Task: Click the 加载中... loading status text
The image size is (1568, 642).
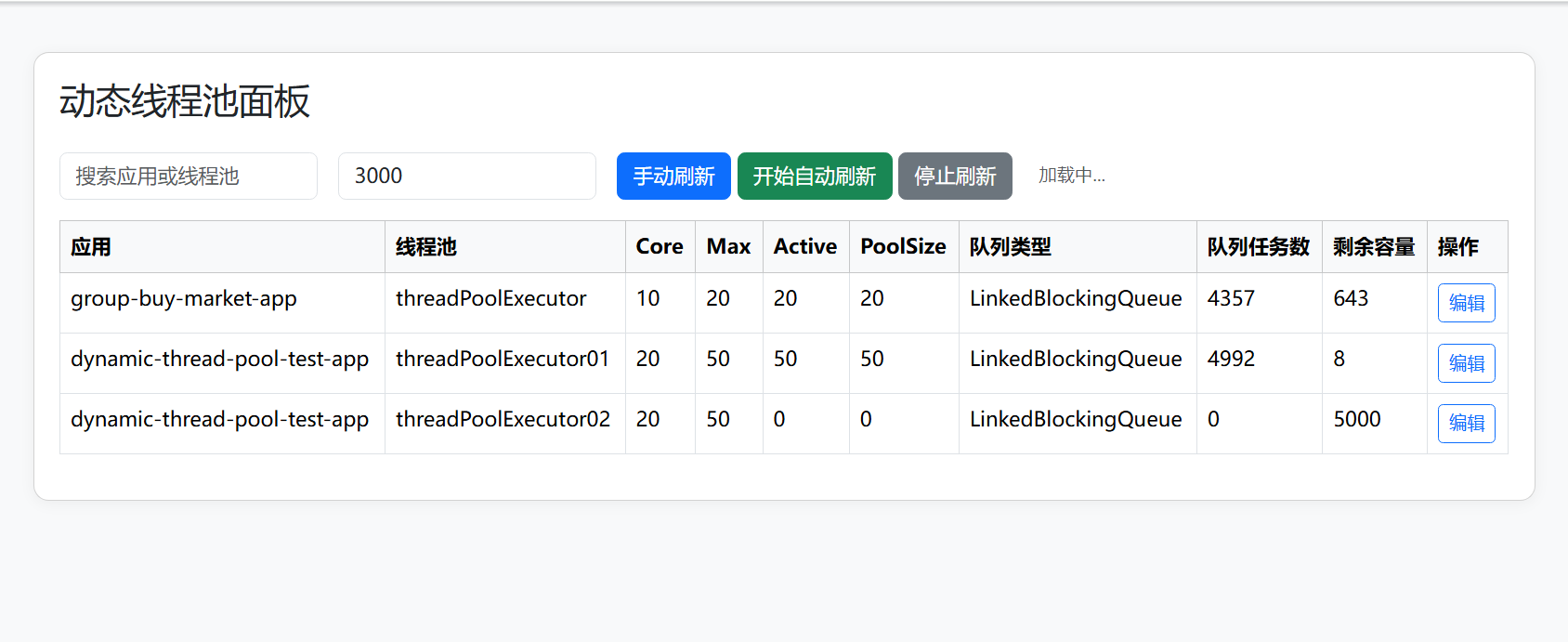Action: 1071,176
